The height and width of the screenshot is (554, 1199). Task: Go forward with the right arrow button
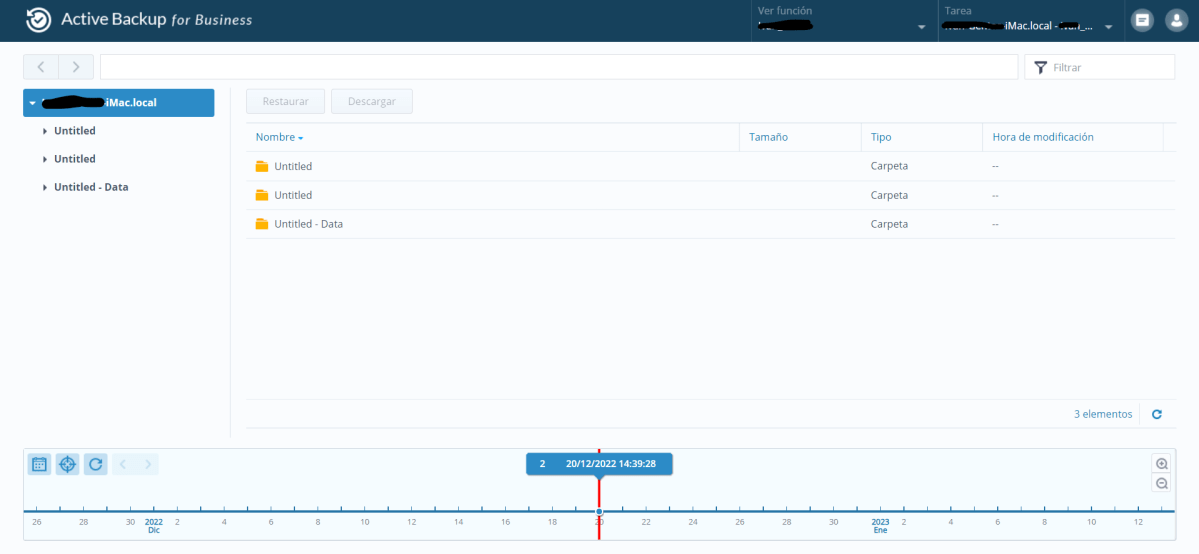pyautogui.click(x=76, y=67)
